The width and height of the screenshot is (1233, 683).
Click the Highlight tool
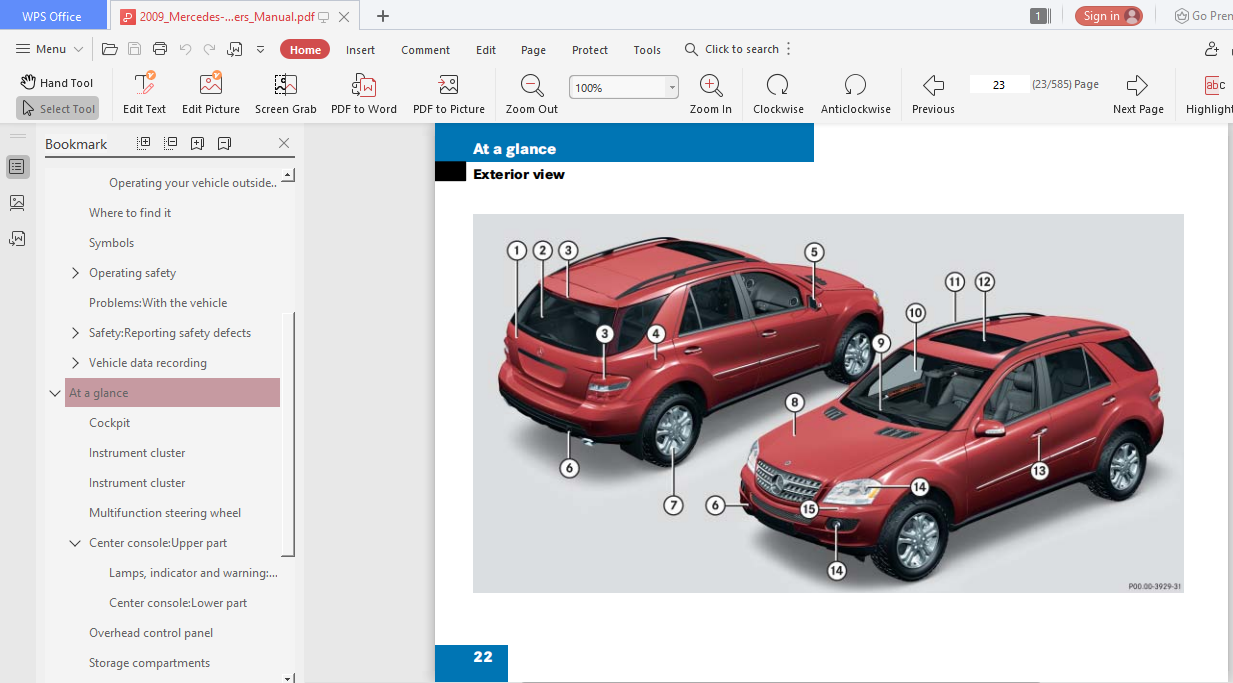1208,93
